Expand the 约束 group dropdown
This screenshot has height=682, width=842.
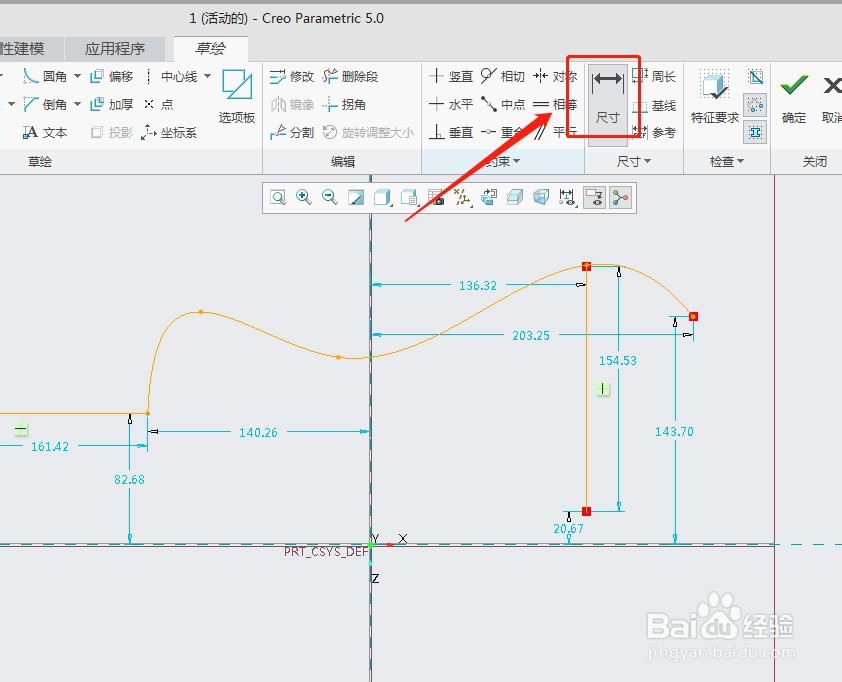tap(503, 161)
